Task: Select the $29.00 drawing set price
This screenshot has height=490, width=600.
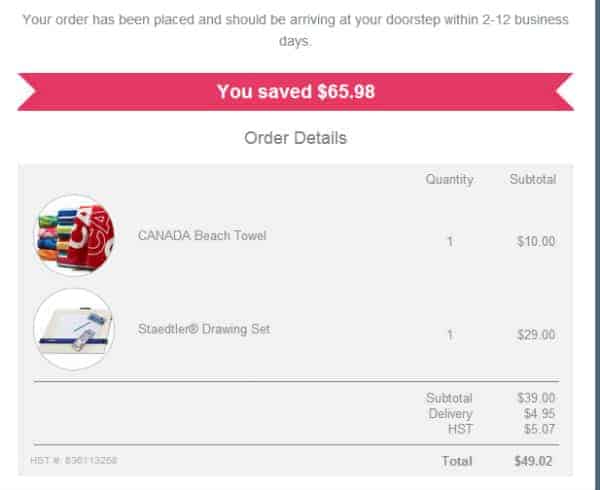Action: [536, 335]
